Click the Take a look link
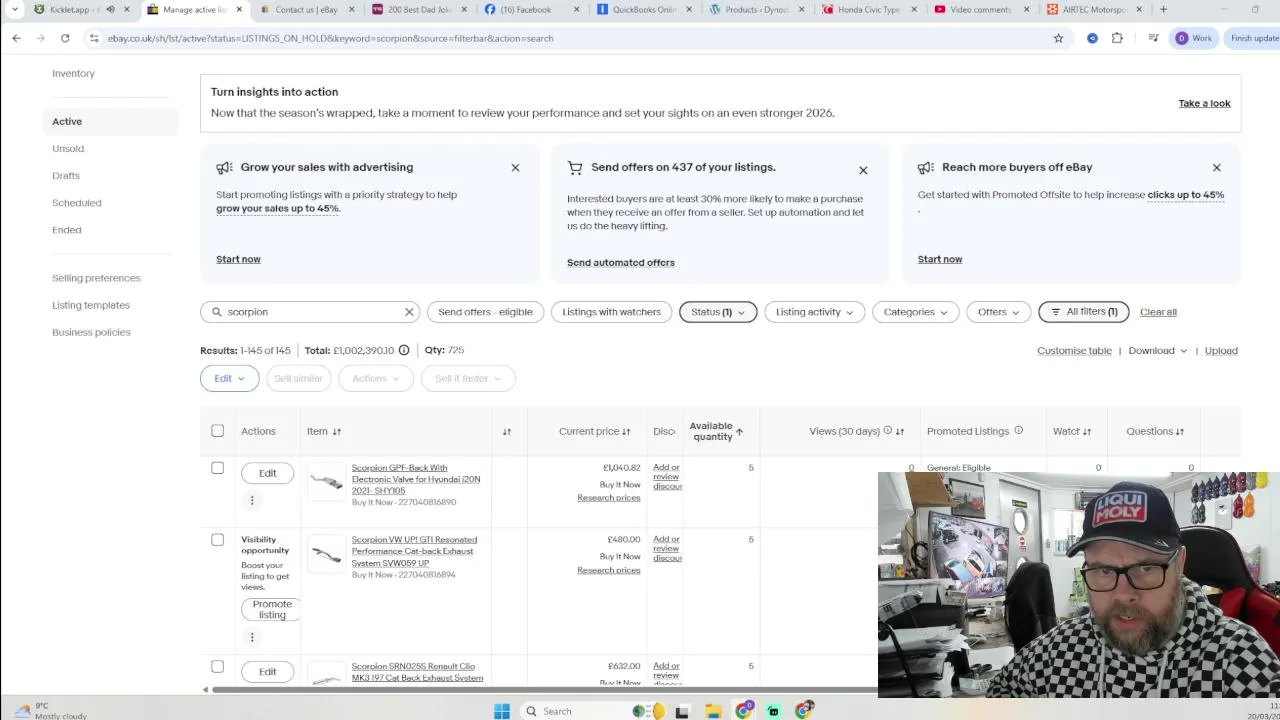The height and width of the screenshot is (720, 1280). (x=1204, y=103)
